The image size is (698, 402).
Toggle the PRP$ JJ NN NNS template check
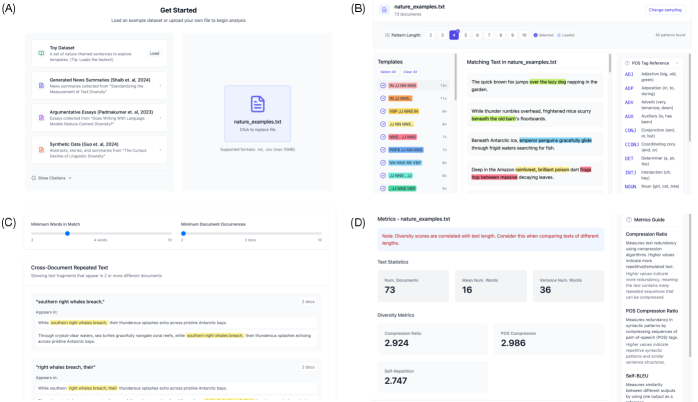(x=383, y=150)
